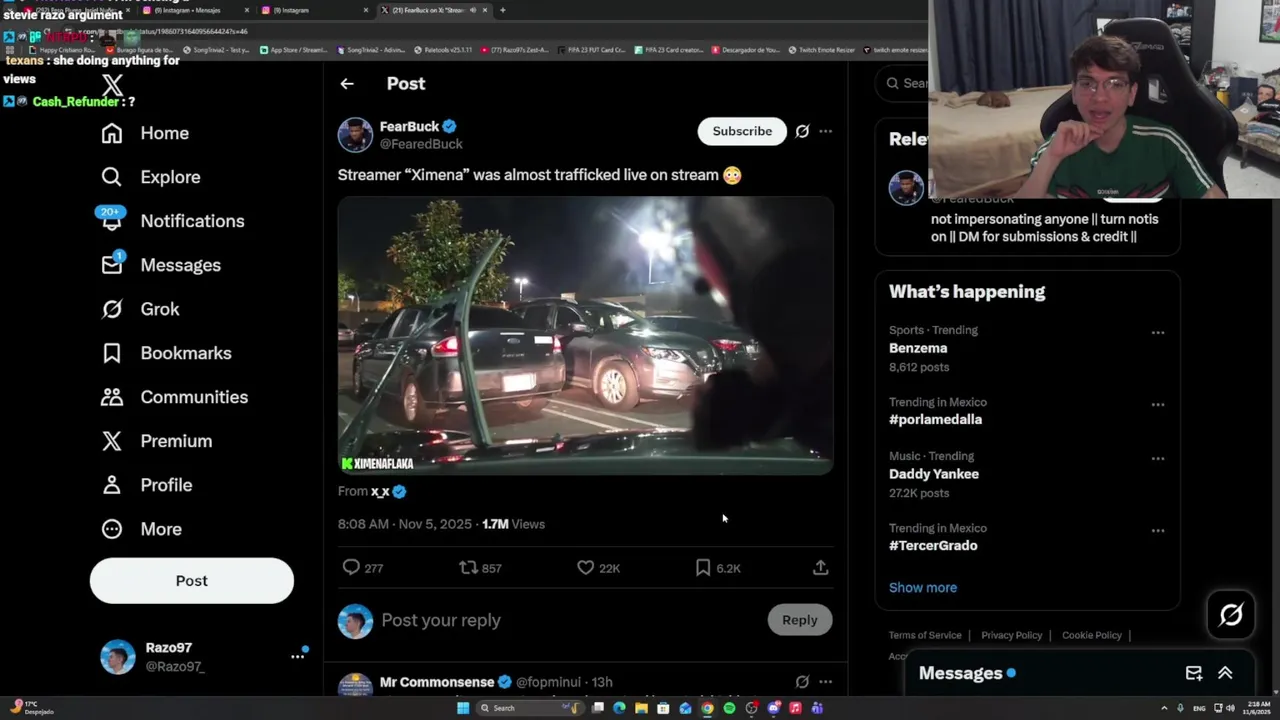
Task: Click the share upload icon on post
Action: click(x=820, y=568)
